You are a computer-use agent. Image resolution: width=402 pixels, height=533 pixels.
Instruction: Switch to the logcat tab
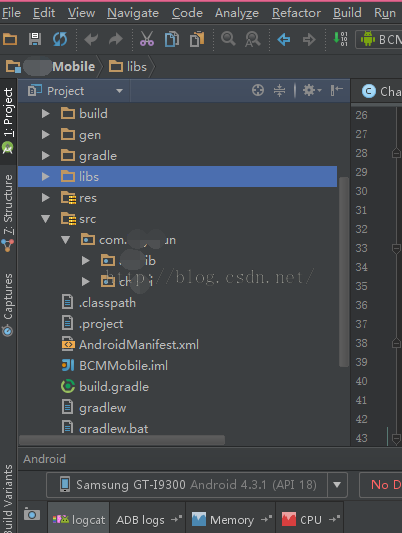pyautogui.click(x=79, y=519)
